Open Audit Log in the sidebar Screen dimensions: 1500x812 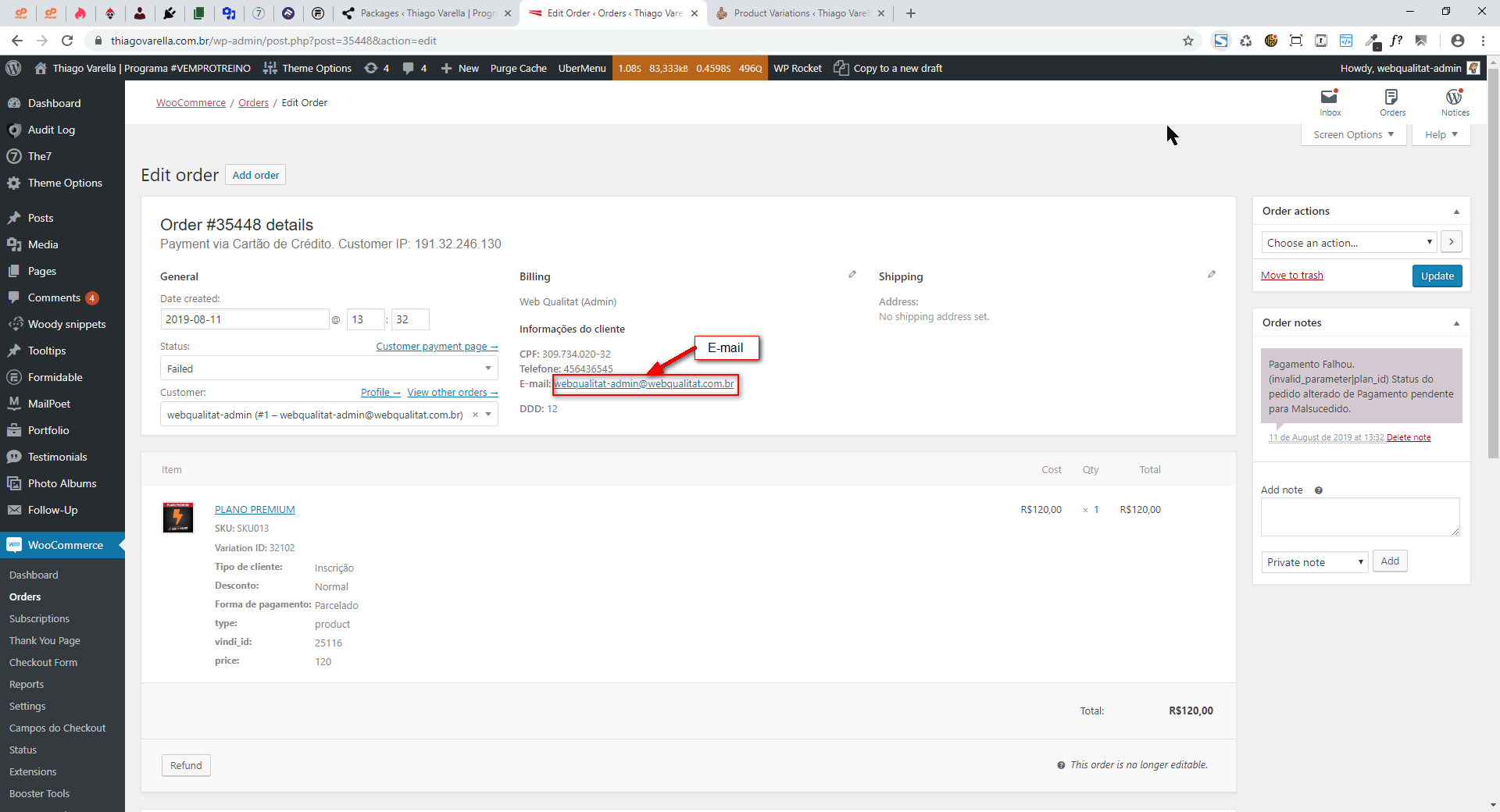pos(52,130)
